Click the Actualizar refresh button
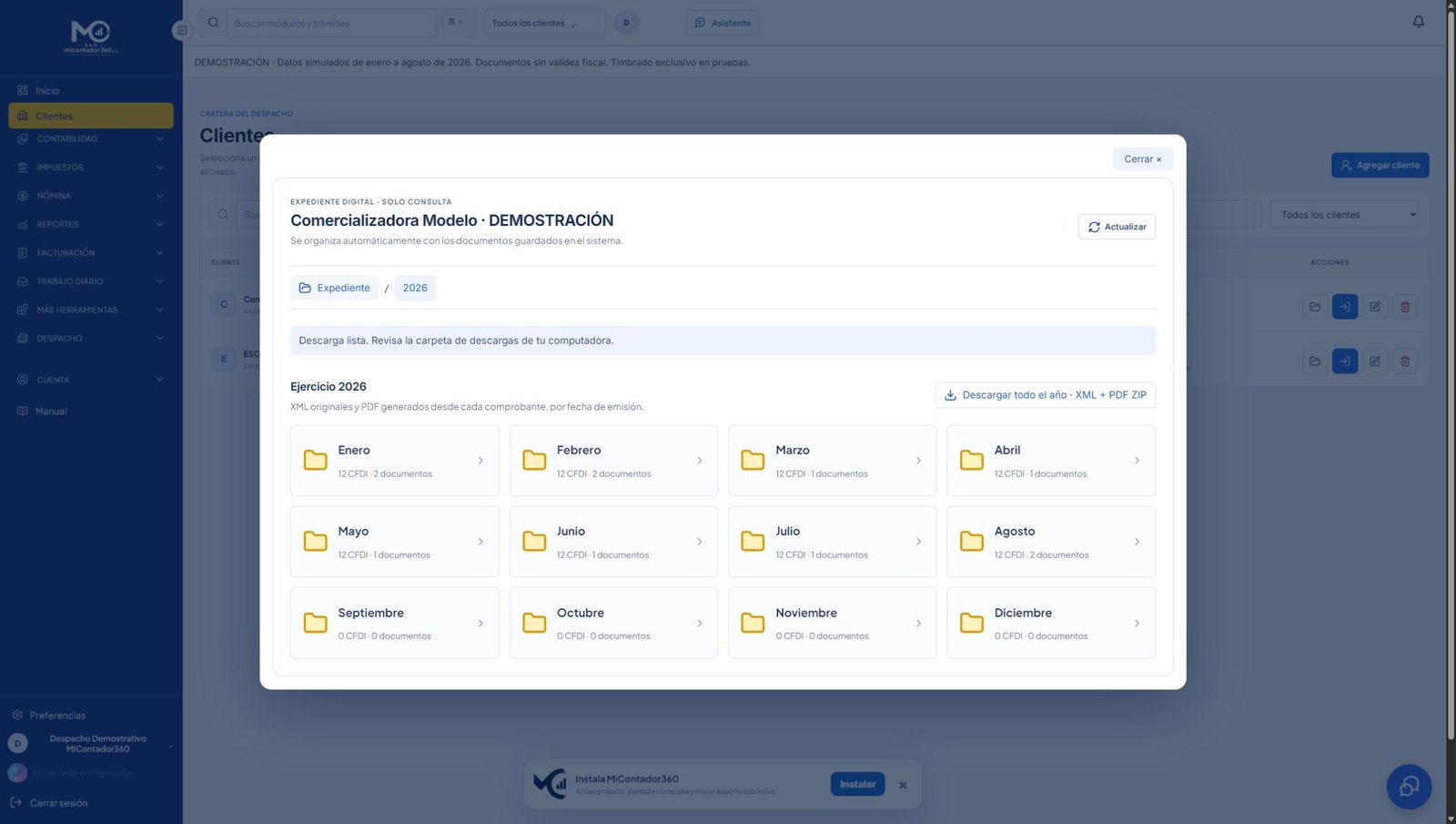Viewport: 1456px width, 824px height. 1117,227
